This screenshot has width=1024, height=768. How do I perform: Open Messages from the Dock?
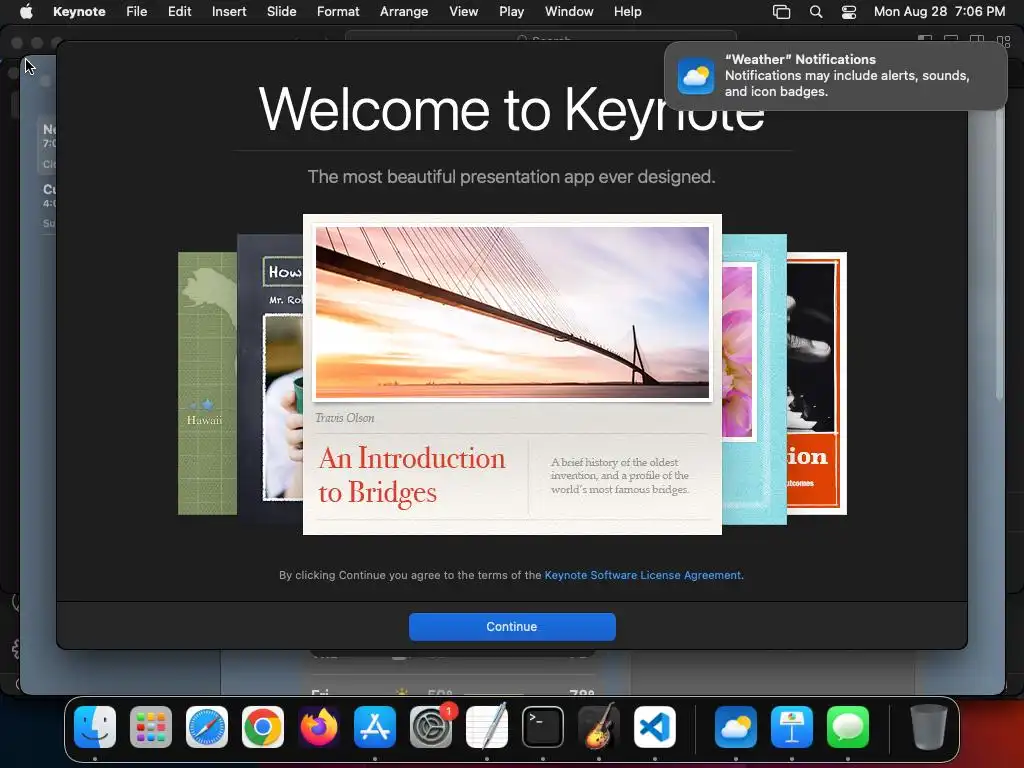point(848,727)
